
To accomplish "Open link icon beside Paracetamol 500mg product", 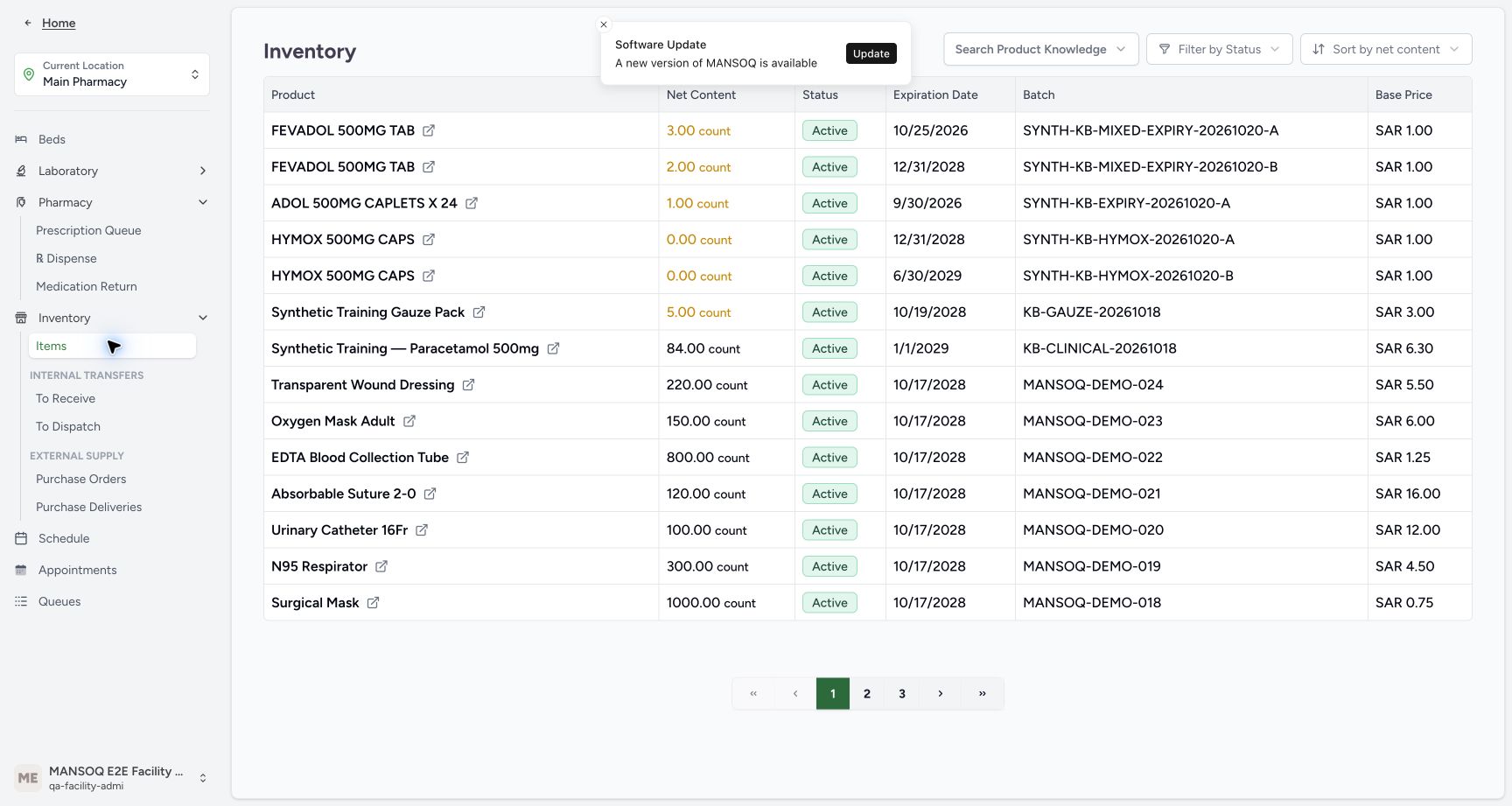I will (553, 348).
